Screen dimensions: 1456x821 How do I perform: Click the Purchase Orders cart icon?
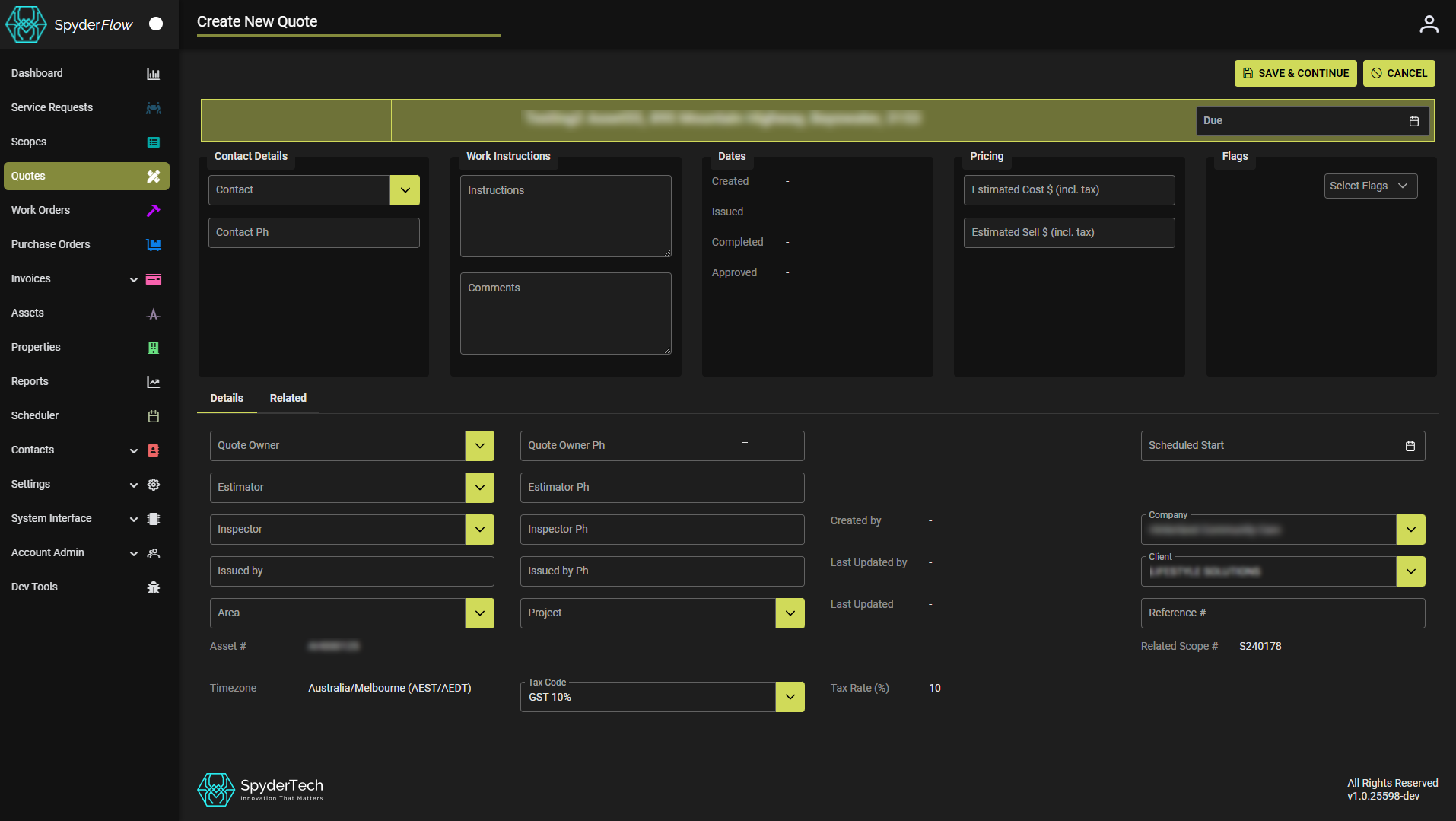point(153,245)
